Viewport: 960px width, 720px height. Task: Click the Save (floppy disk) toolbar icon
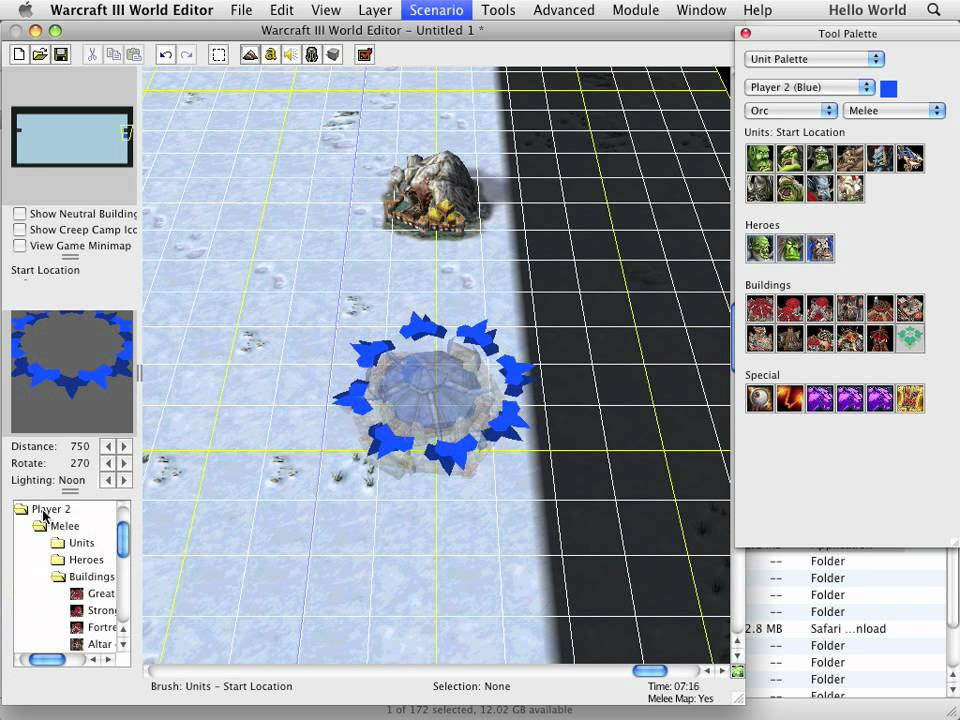[60, 55]
